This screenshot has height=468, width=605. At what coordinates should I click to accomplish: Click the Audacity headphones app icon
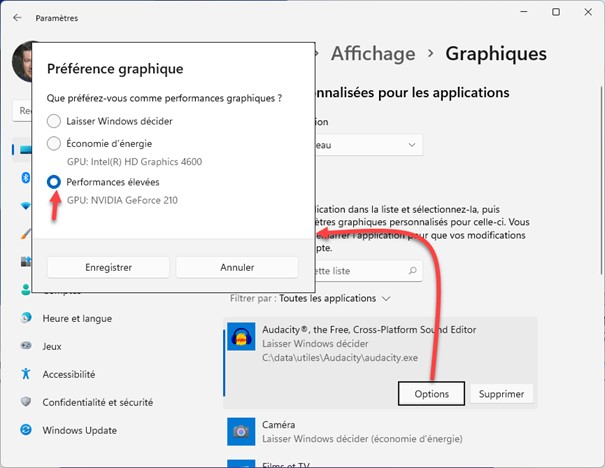(240, 338)
